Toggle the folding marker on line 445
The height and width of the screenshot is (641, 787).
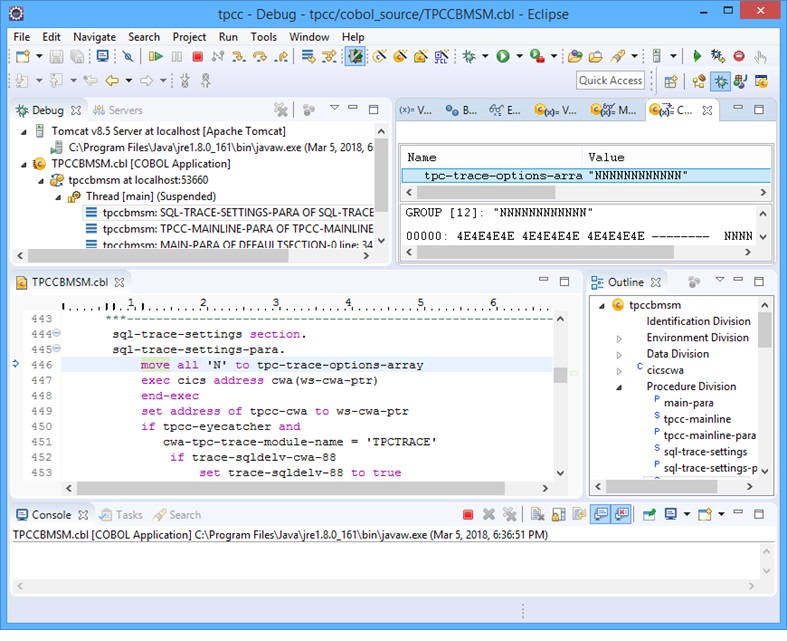57,348
